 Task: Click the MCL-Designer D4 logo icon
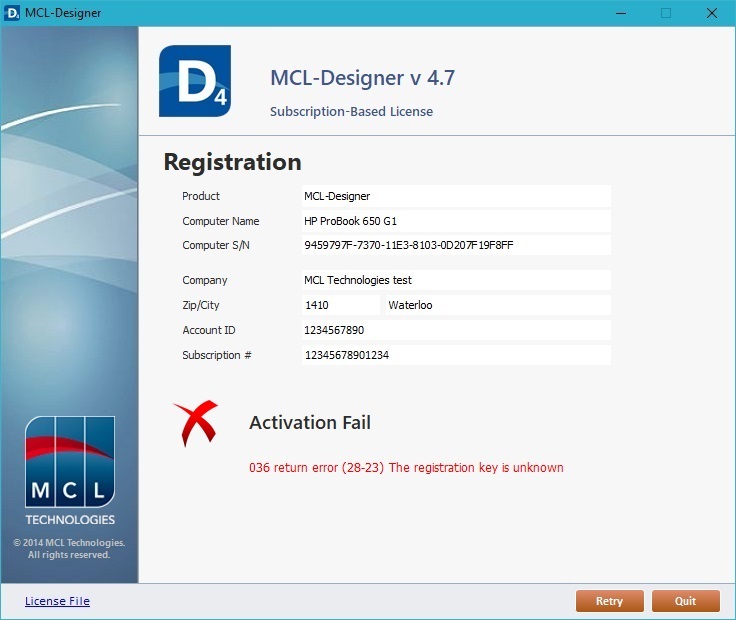click(x=195, y=81)
